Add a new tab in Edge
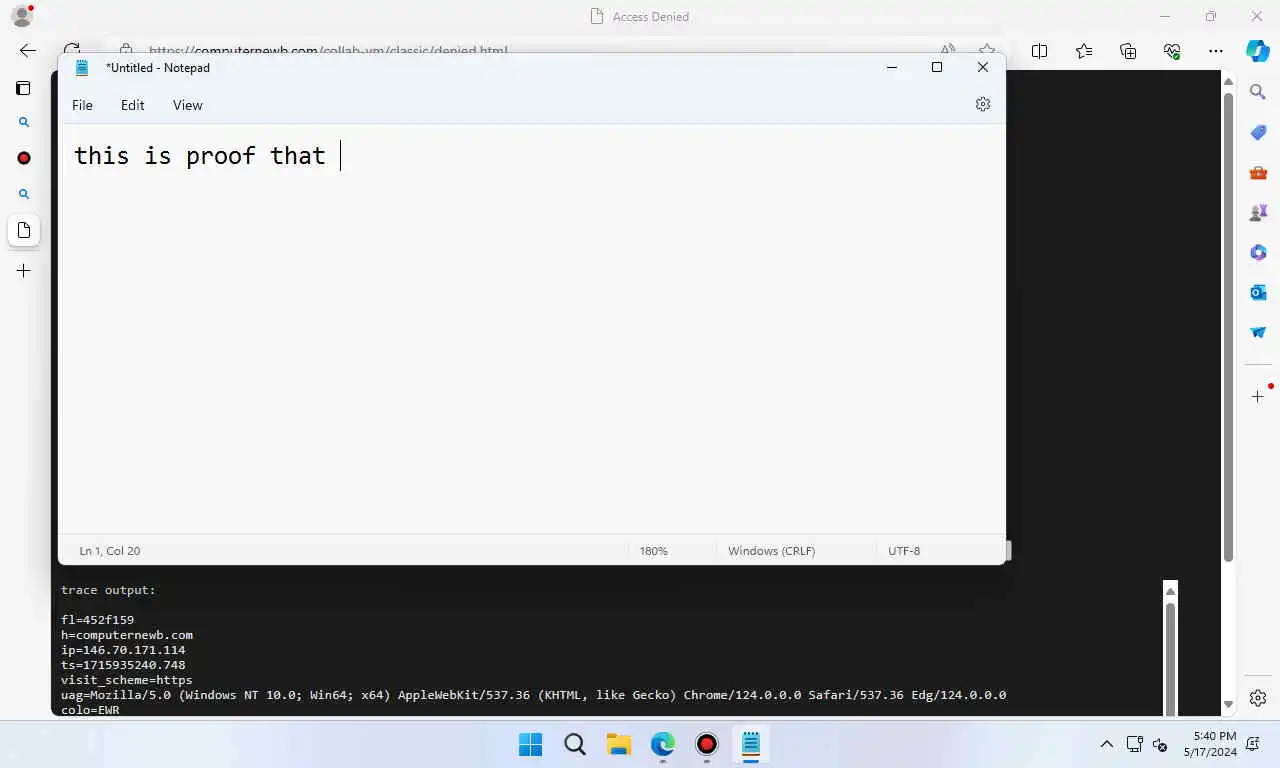The image size is (1280, 768). tap(24, 270)
